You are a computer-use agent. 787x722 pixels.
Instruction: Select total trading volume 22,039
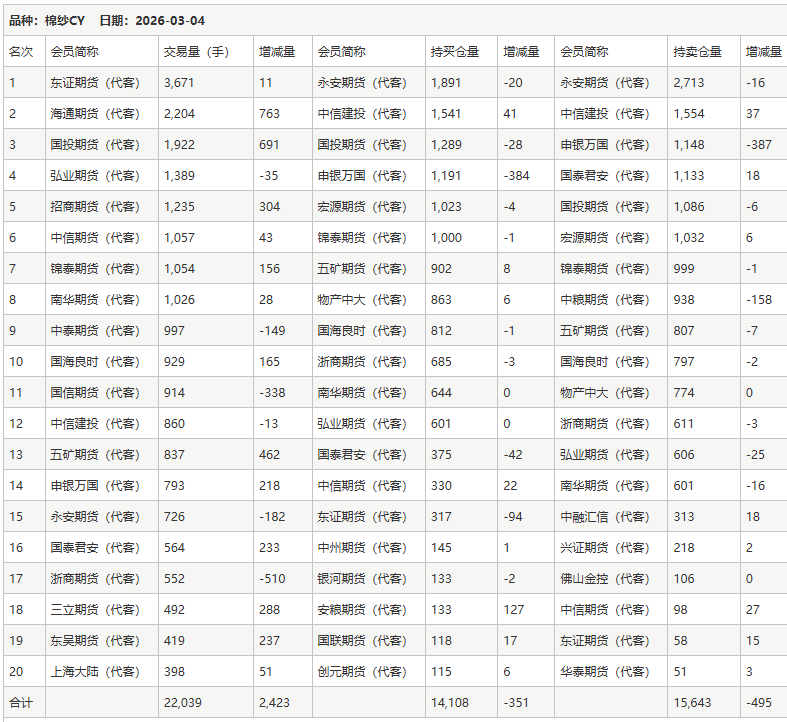click(x=183, y=703)
